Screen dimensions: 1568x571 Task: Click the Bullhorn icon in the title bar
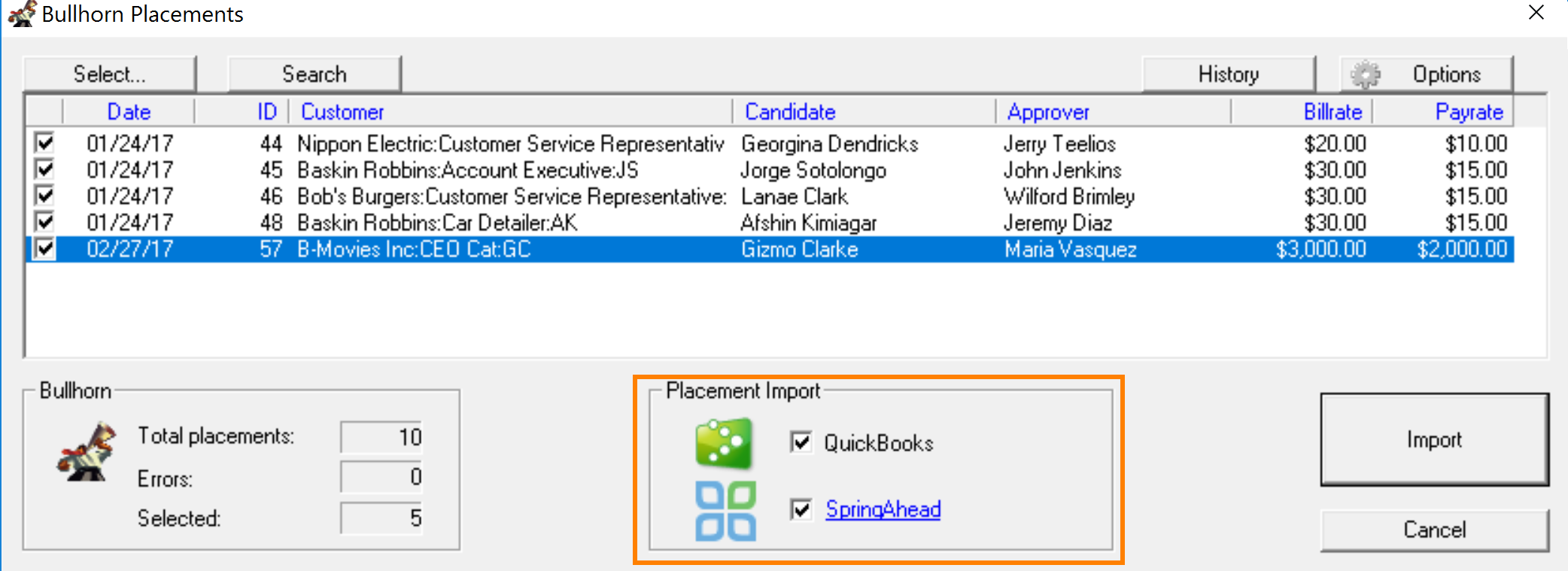click(x=21, y=14)
